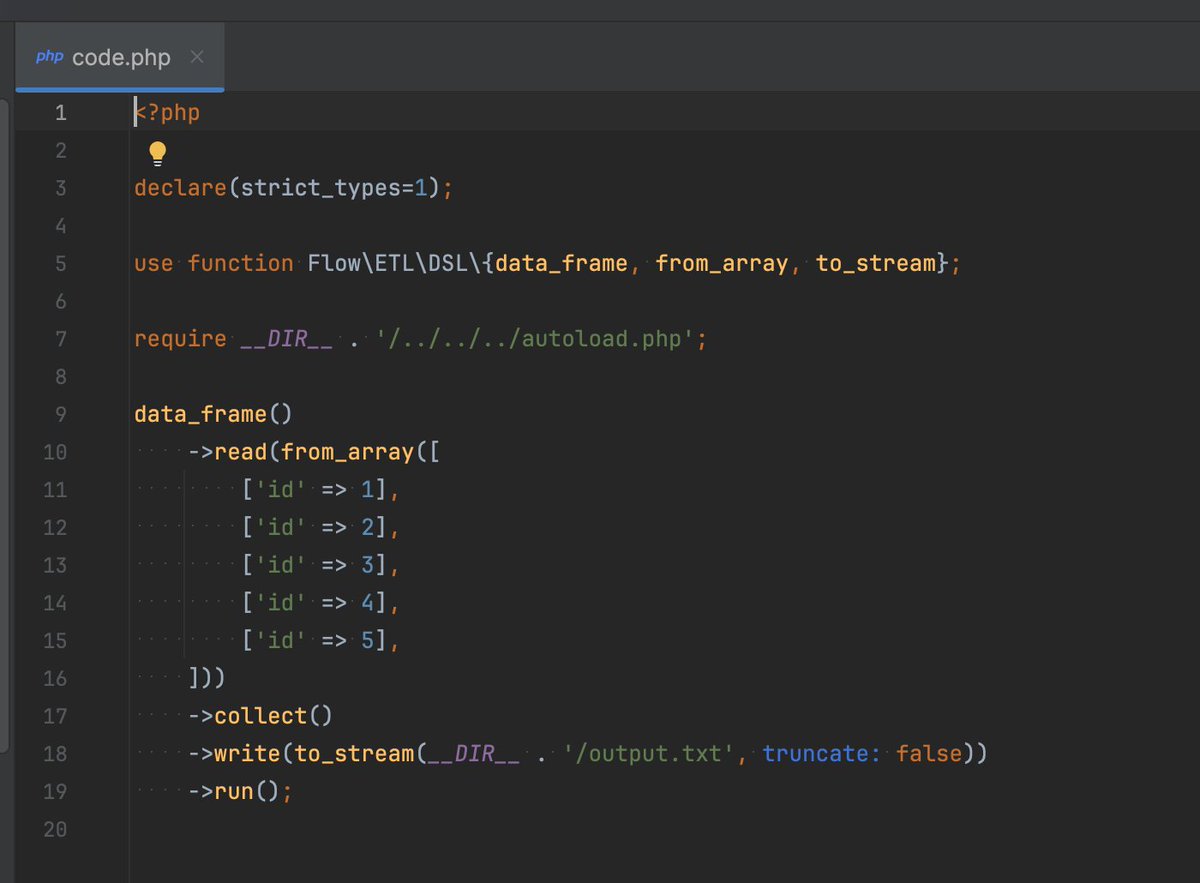Click the ->collect() method call
Viewport: 1200px width, 883px height.
(260, 716)
